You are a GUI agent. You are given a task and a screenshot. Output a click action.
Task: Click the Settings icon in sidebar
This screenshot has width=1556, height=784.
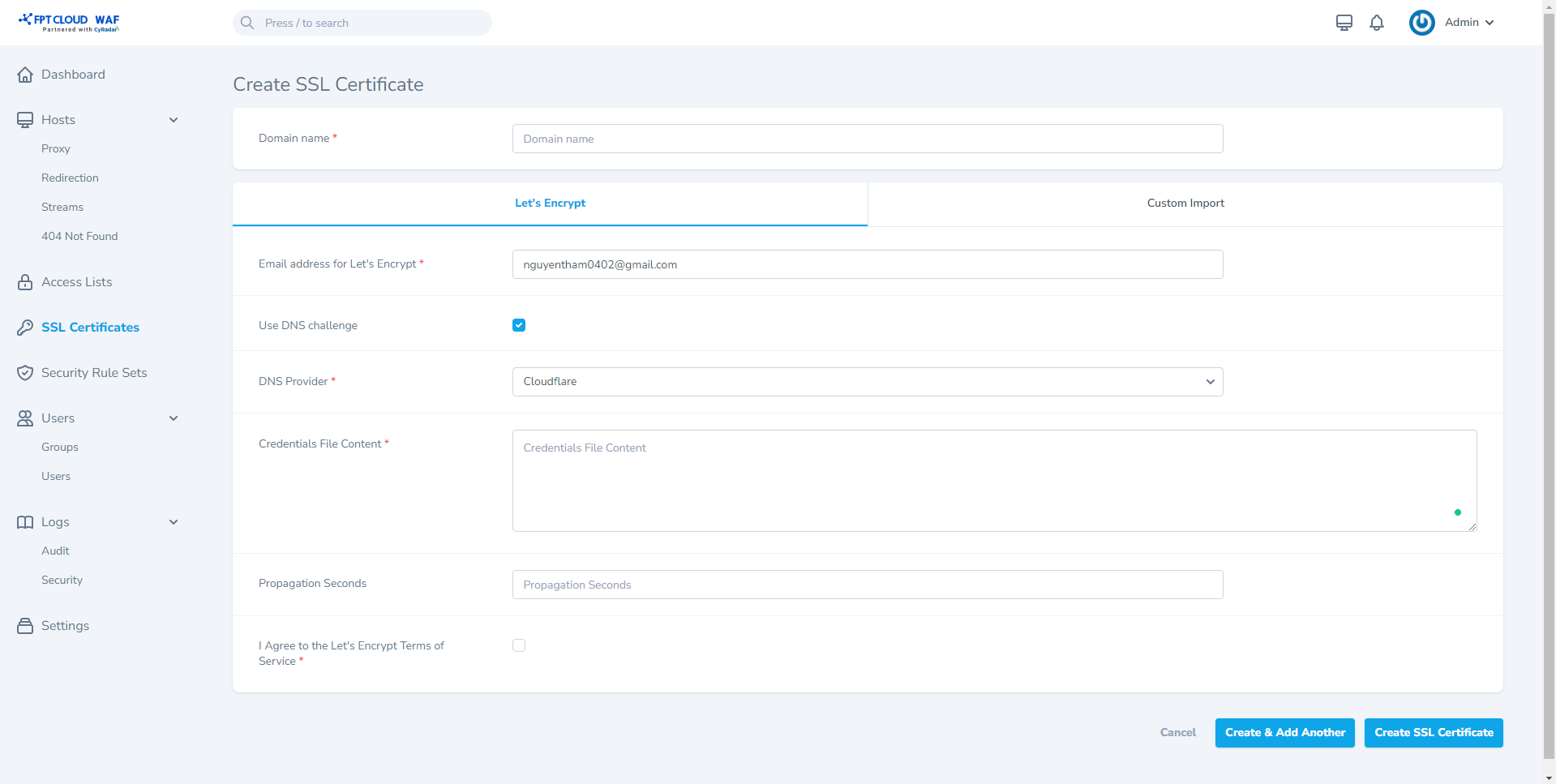click(x=25, y=626)
